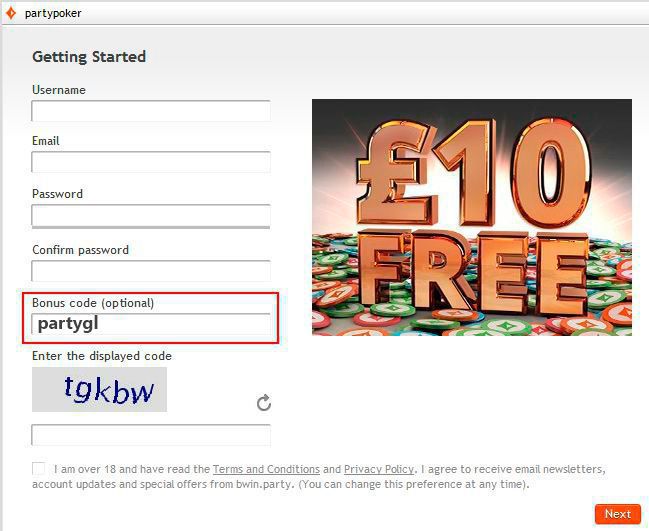Select the Confirm password field

coord(151,271)
